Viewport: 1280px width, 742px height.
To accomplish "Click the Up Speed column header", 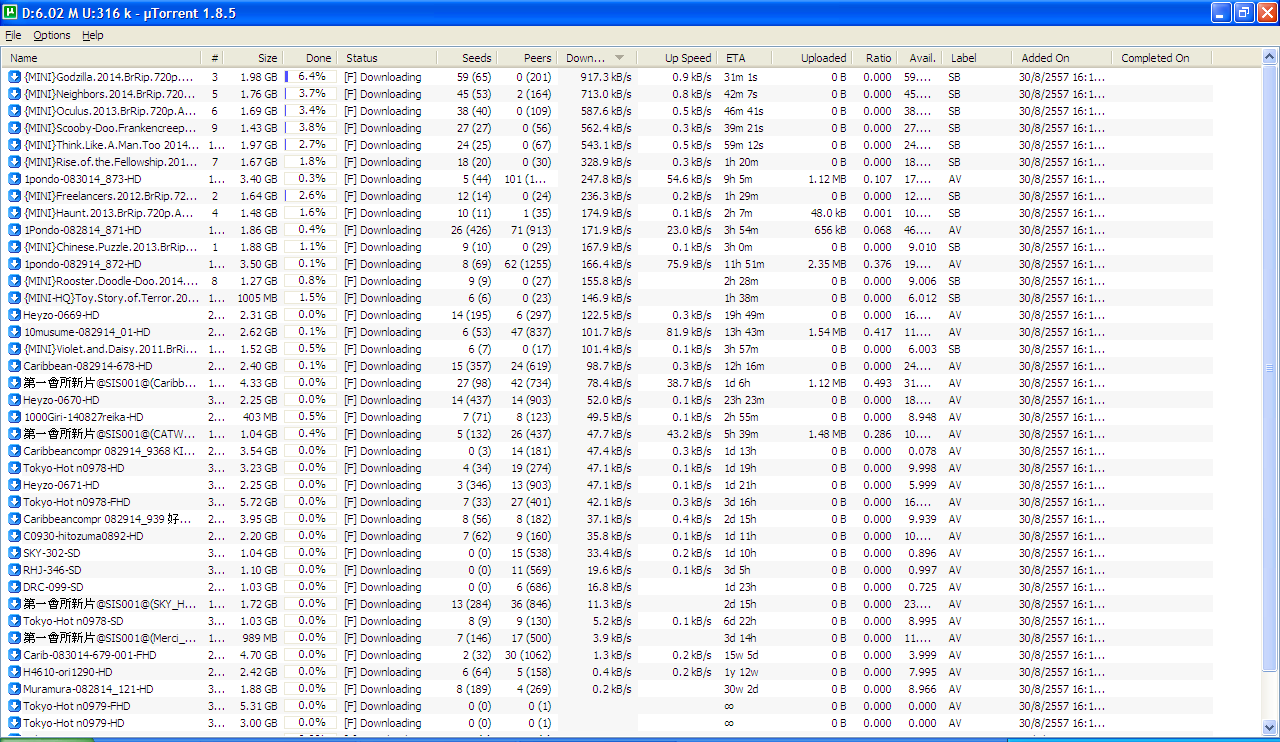I will click(x=676, y=58).
